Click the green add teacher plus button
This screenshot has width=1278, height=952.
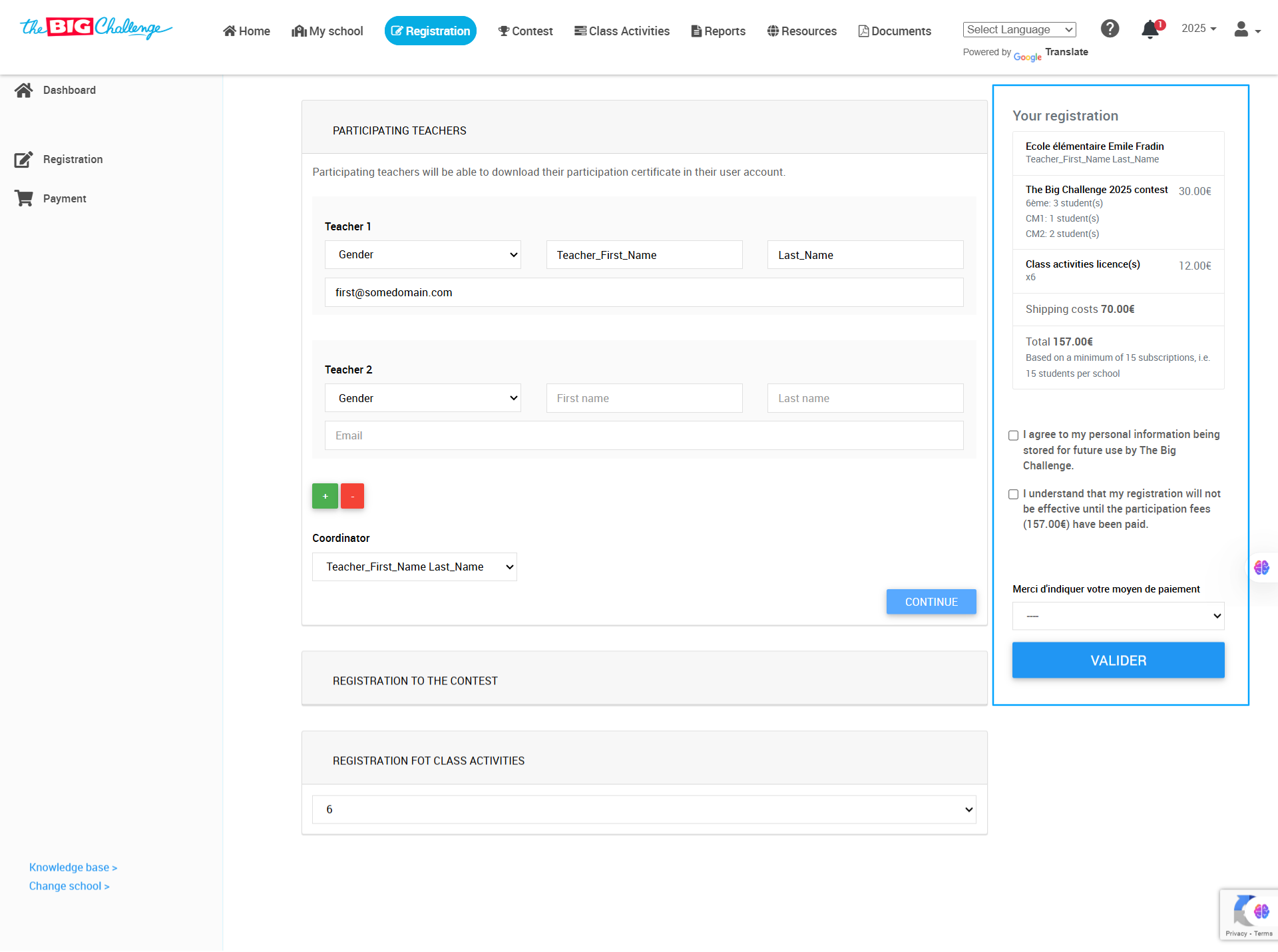(x=325, y=496)
